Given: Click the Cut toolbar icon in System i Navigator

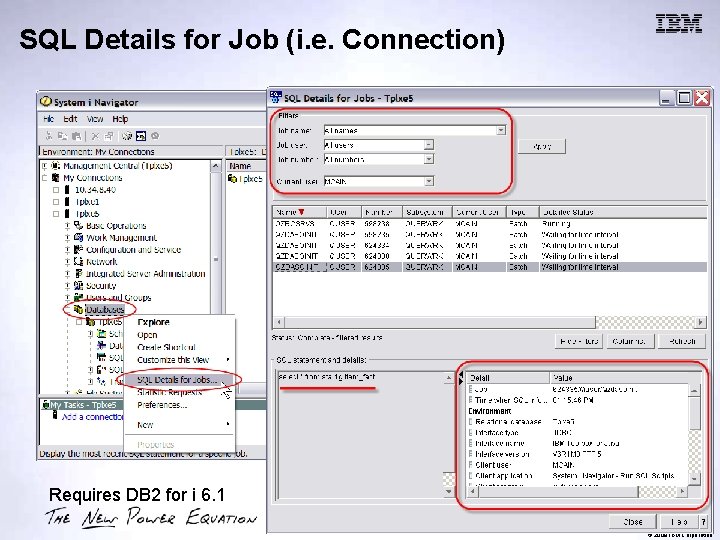Looking at the screenshot, I should coord(49,136).
